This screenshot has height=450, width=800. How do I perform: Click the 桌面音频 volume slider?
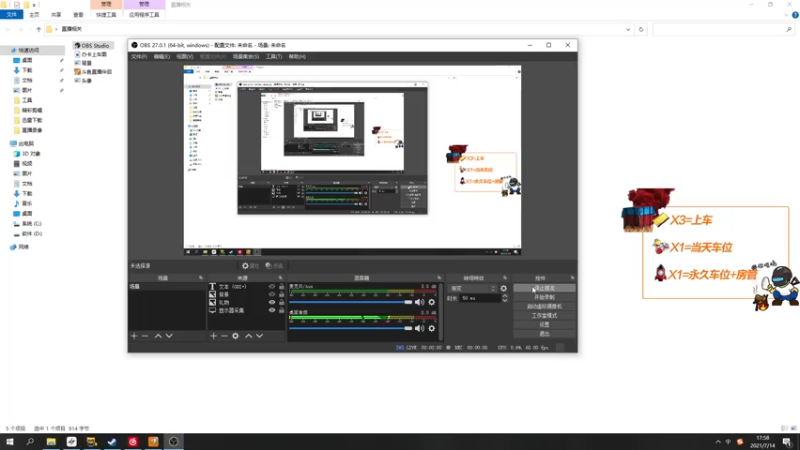(351, 328)
